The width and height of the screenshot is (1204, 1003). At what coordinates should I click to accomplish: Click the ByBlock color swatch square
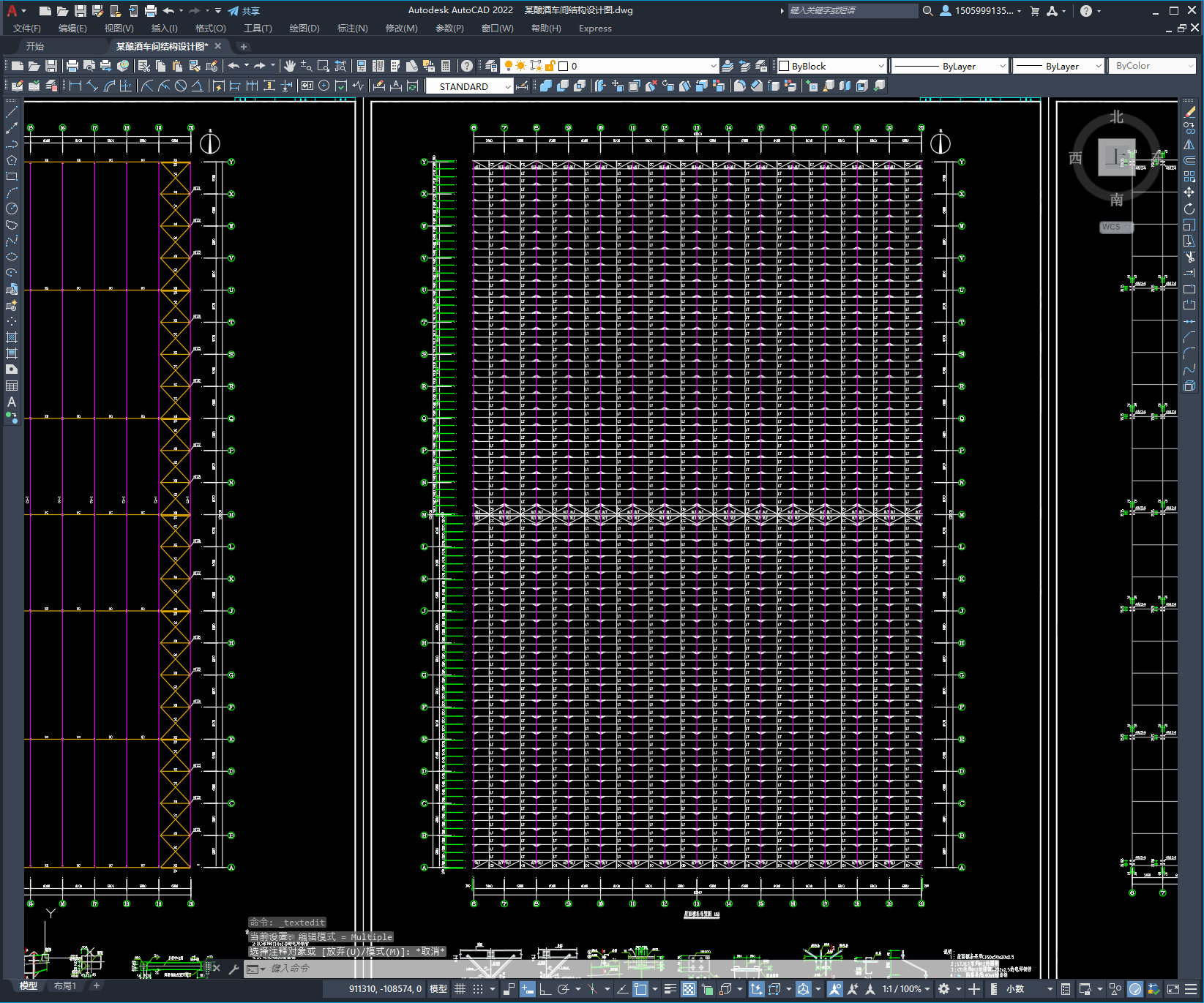click(x=784, y=66)
